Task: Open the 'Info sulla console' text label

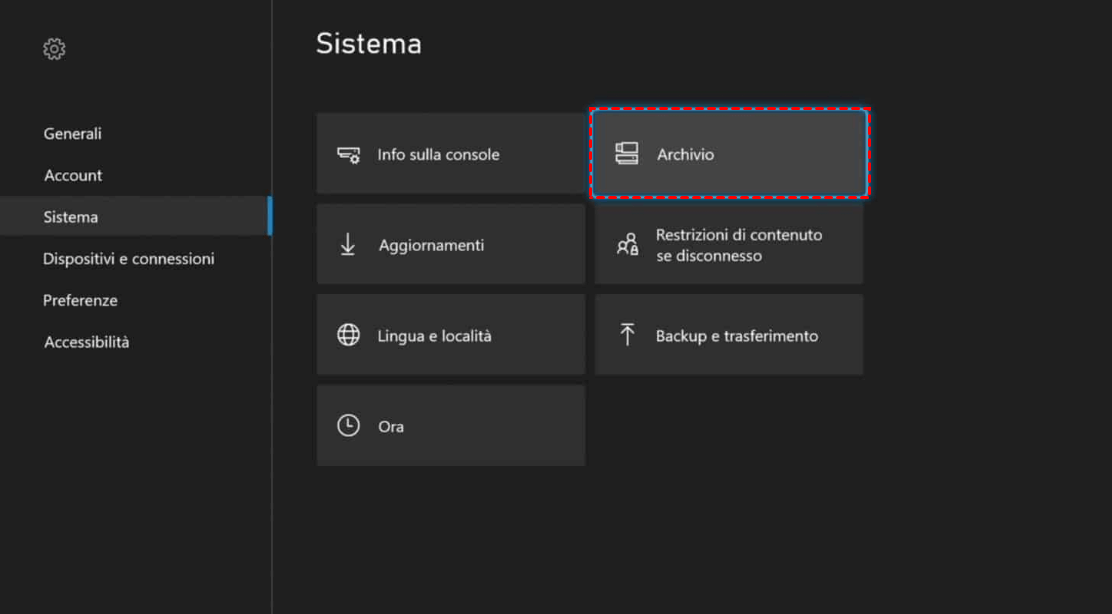Action: tap(438, 155)
